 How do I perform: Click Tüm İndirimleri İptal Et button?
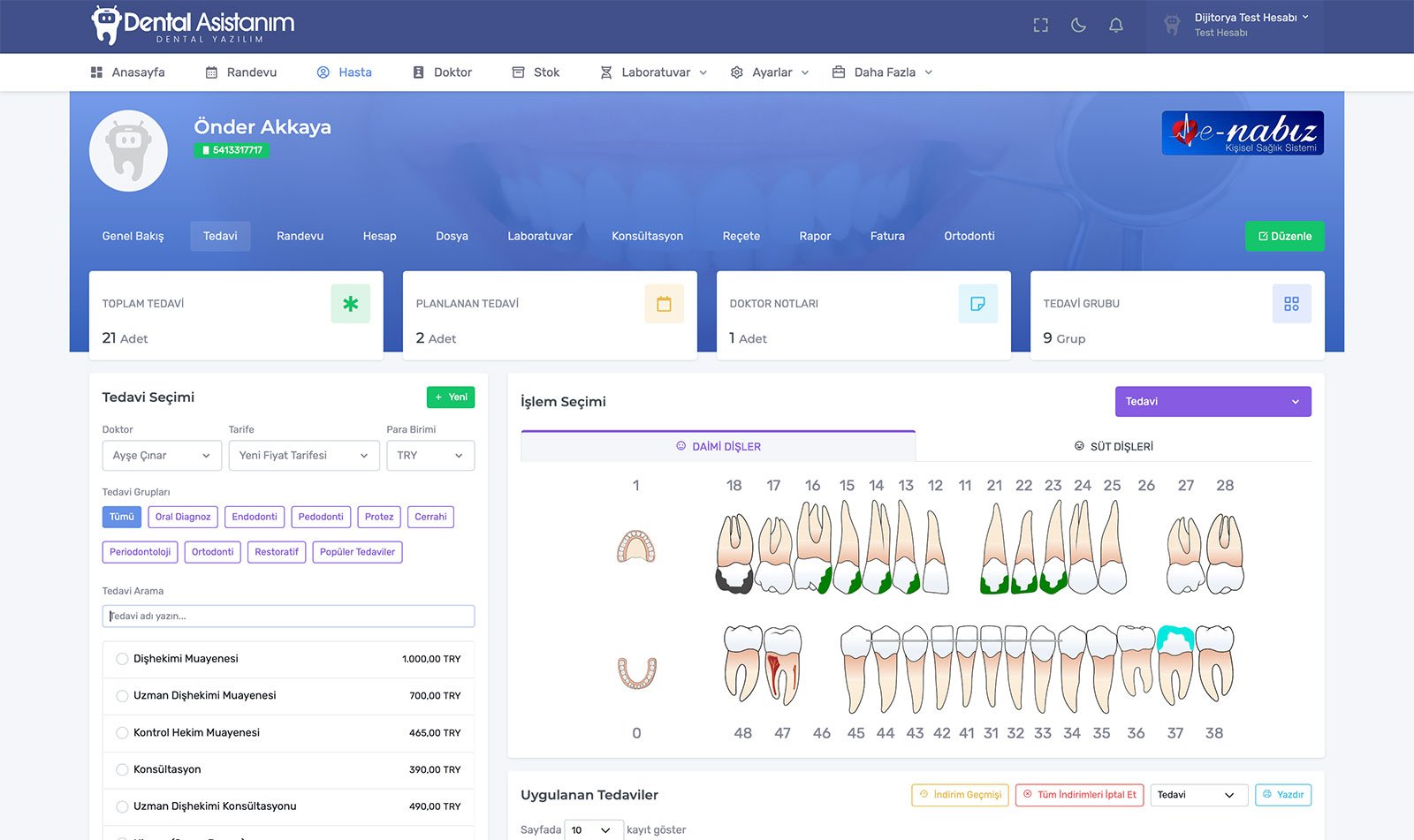coord(1079,795)
